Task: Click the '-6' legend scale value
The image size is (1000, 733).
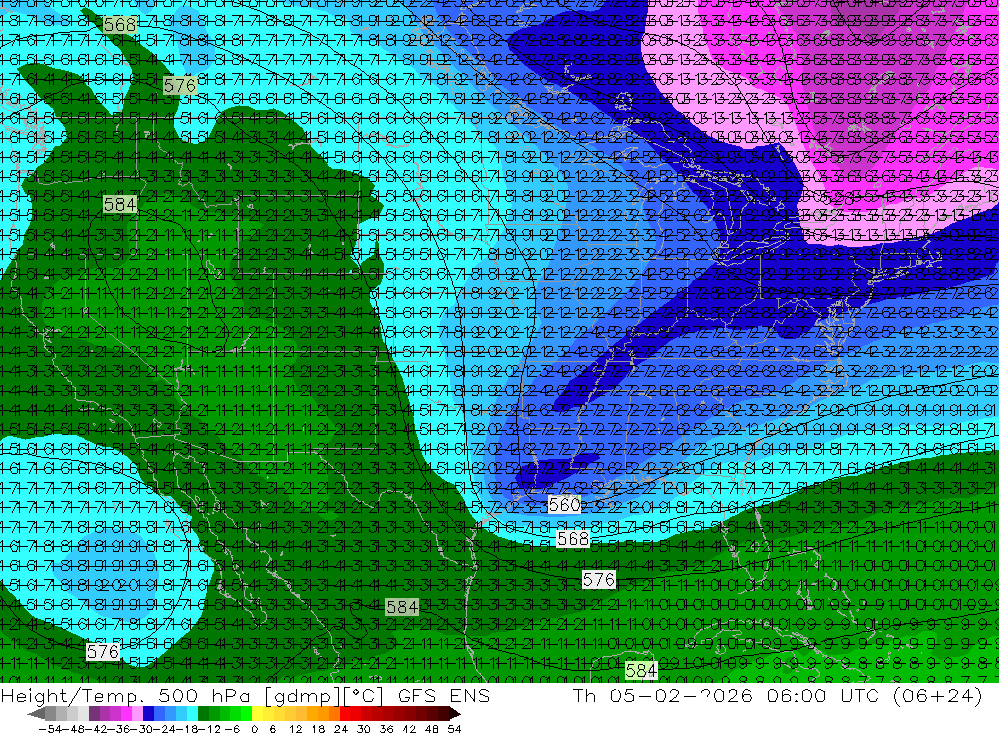Action: pos(232,729)
